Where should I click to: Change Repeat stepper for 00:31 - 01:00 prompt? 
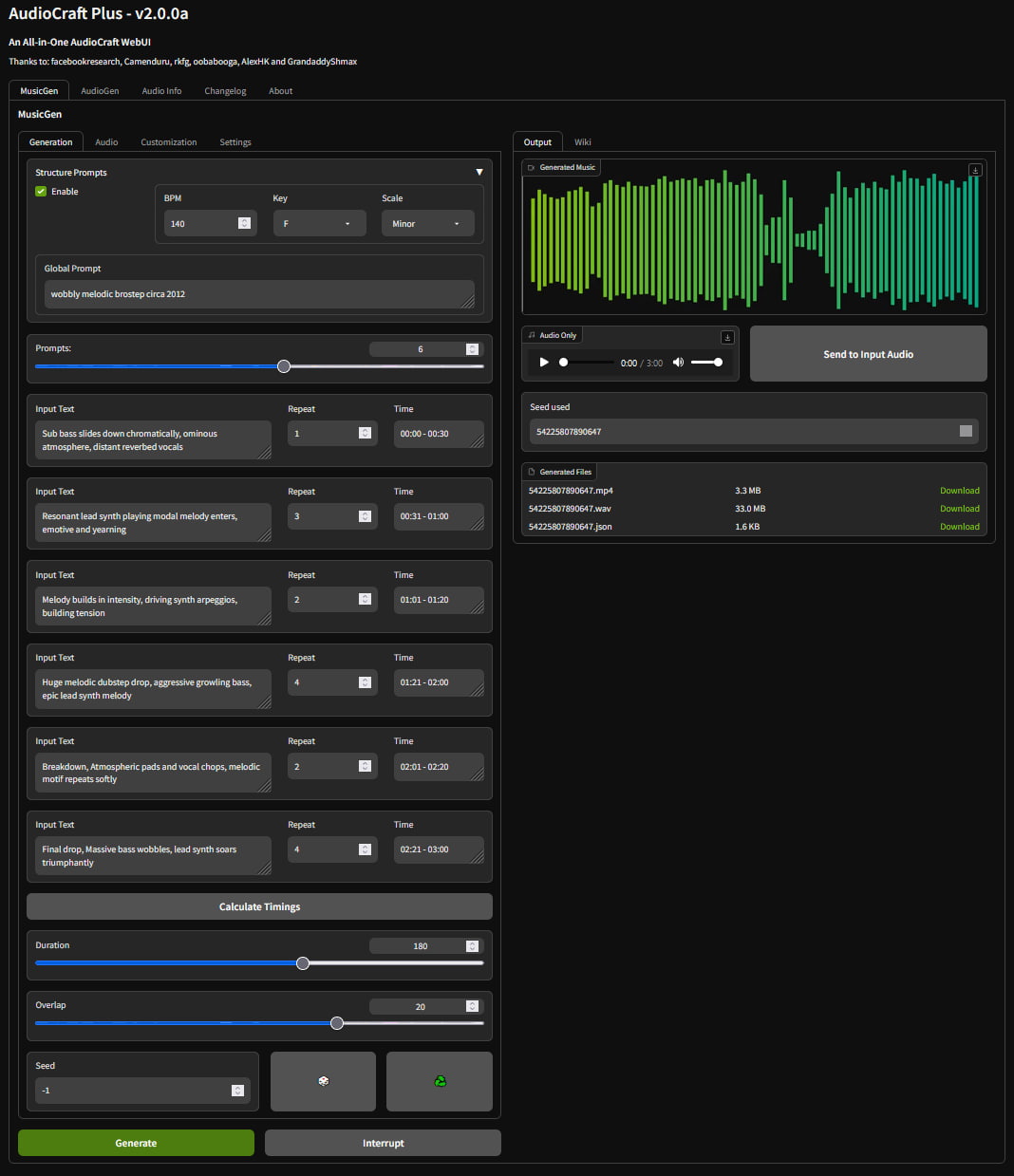[x=365, y=516]
